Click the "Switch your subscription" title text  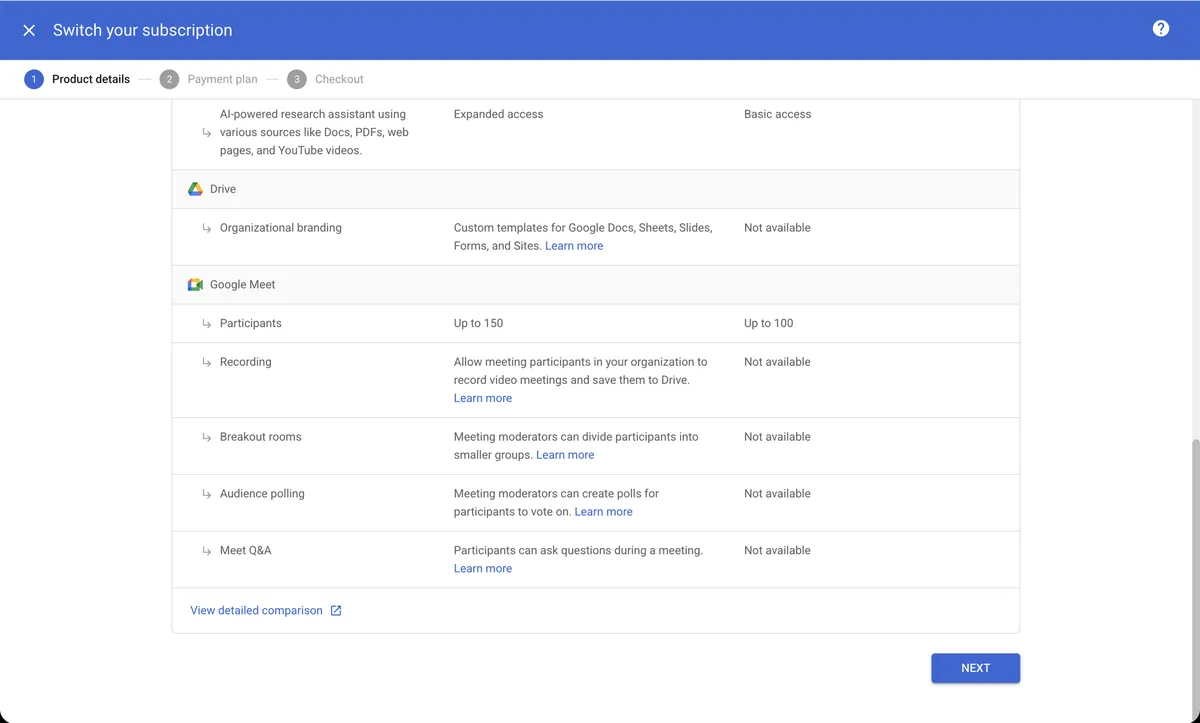click(x=143, y=30)
